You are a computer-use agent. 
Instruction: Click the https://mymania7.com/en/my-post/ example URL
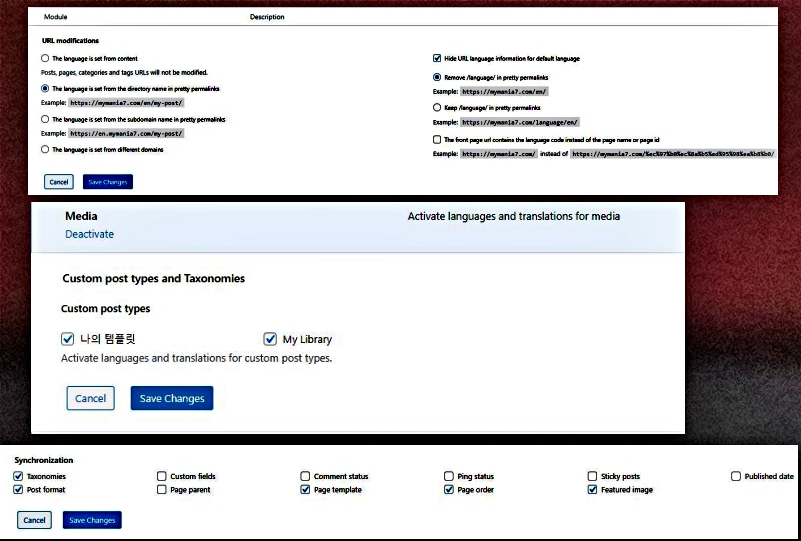(126, 103)
